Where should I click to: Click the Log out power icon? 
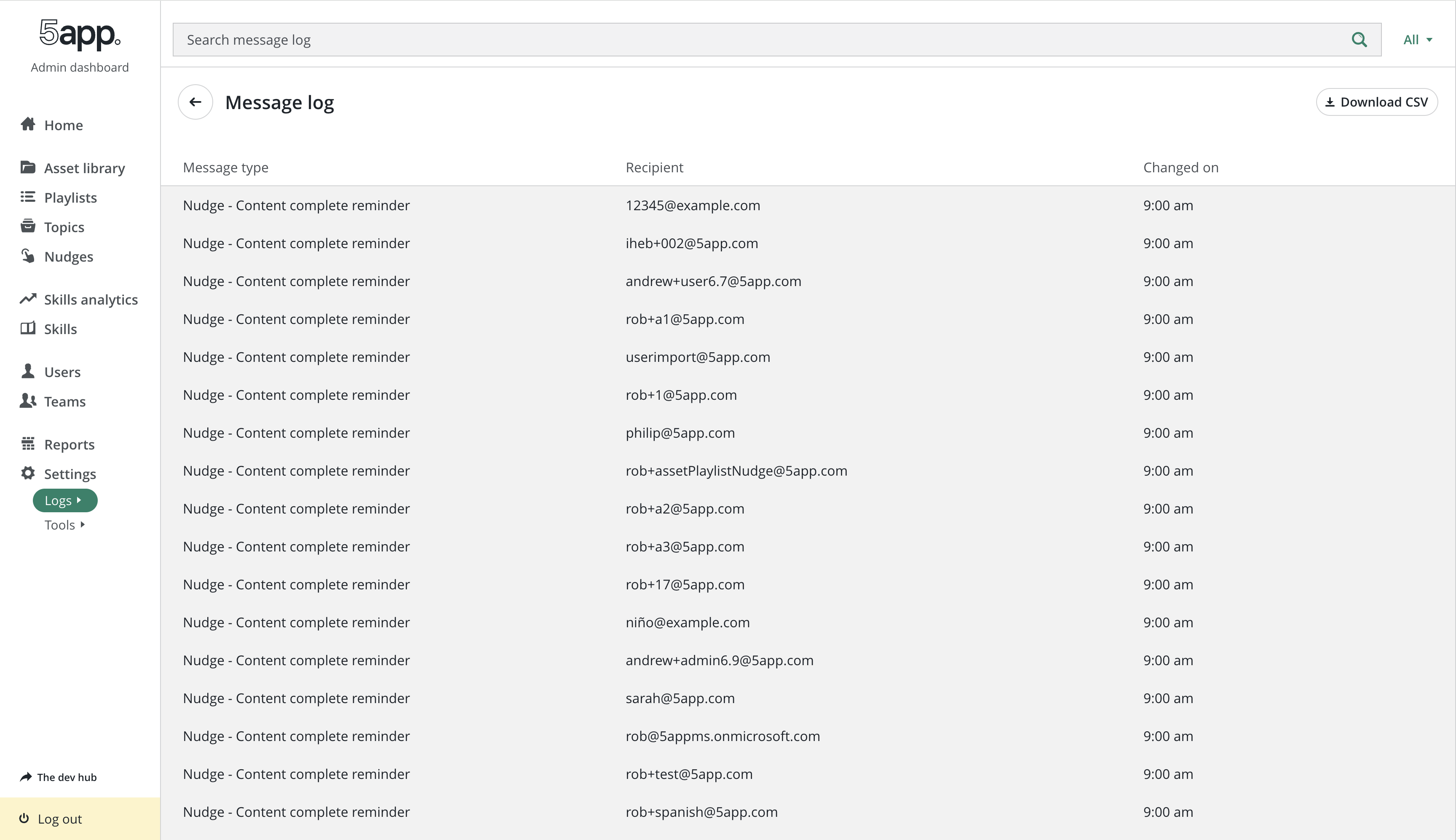tap(24, 818)
